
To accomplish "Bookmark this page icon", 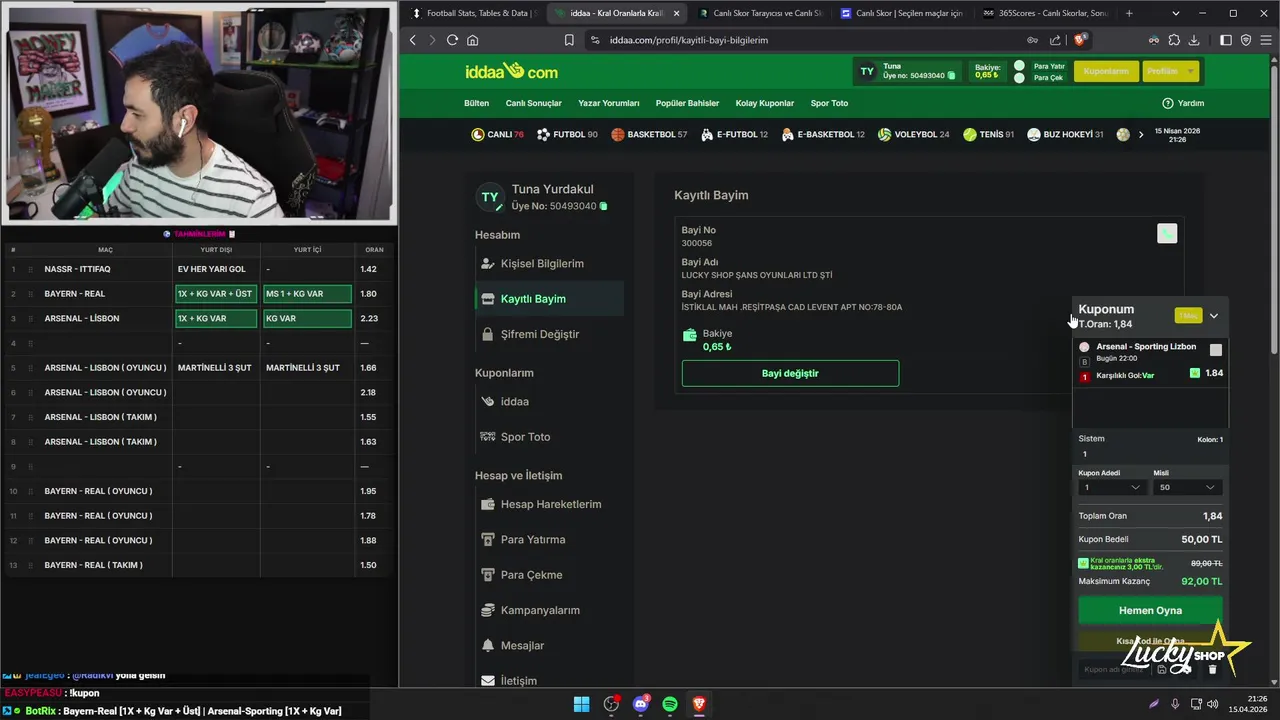I will pyautogui.click(x=569, y=40).
